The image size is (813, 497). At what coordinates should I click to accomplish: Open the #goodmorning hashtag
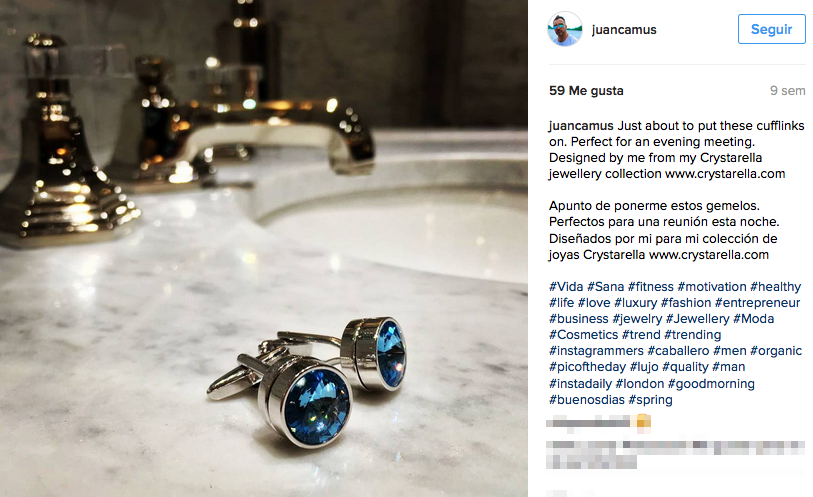point(711,384)
